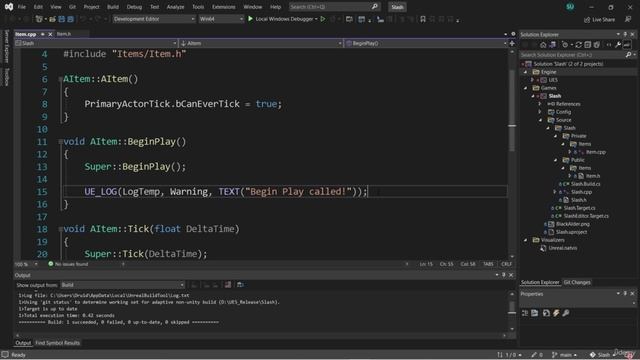
Task: Click Pending Changes Filter clock icon
Action: tap(565, 44)
